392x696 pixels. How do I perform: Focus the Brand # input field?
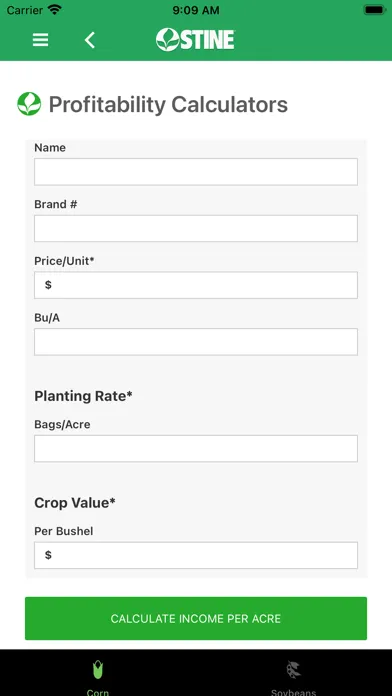196,229
